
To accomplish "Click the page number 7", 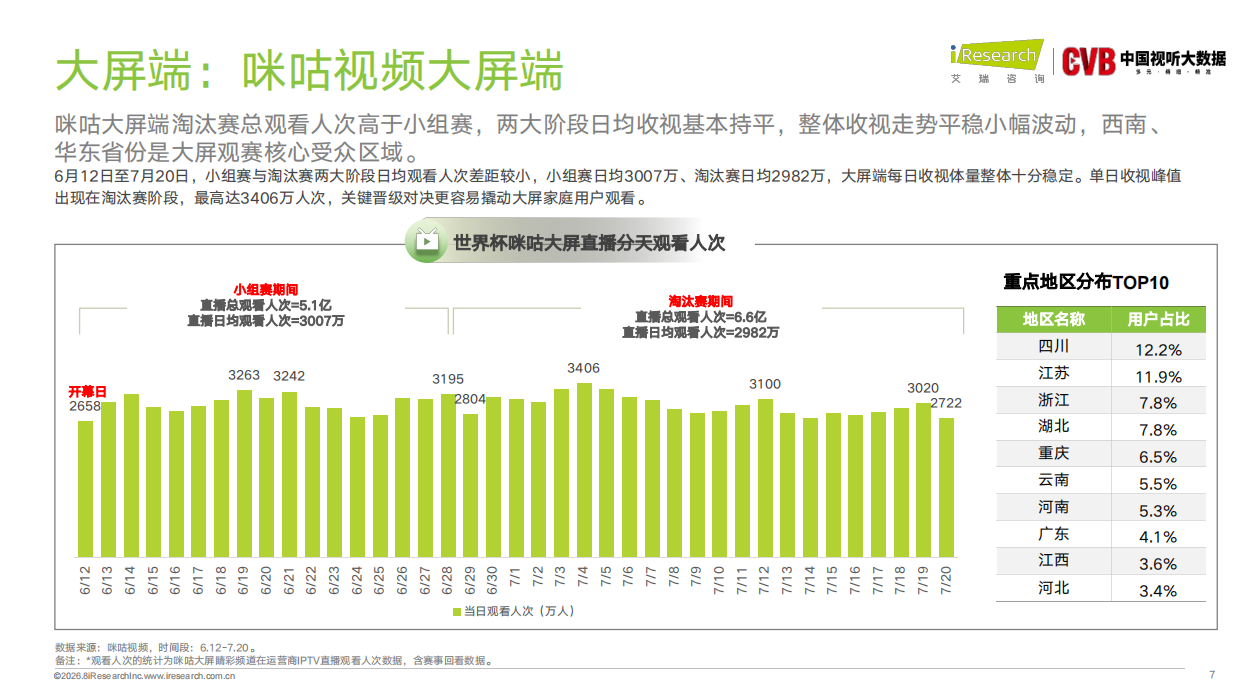I will coord(1212,673).
